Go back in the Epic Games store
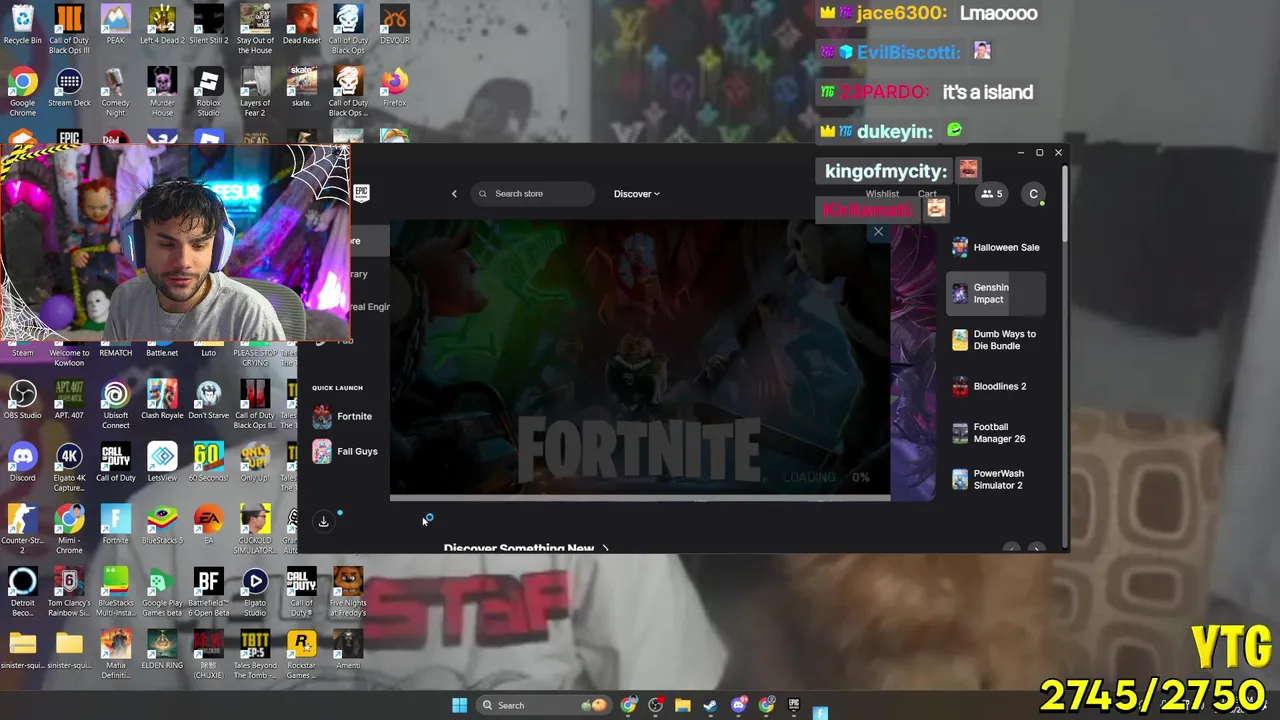Image resolution: width=1280 pixels, height=720 pixels. [x=454, y=194]
